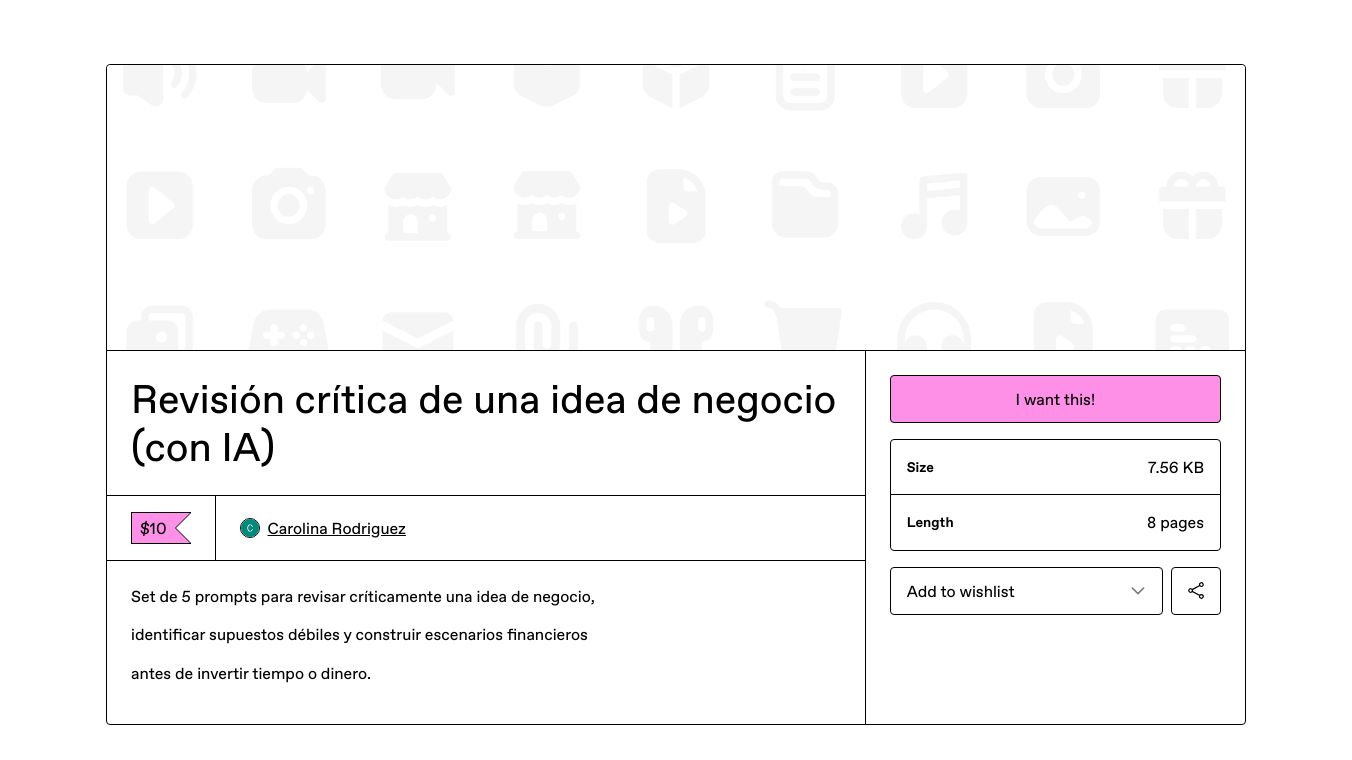
Task: Click the game controller icon in the banner
Action: 288,325
